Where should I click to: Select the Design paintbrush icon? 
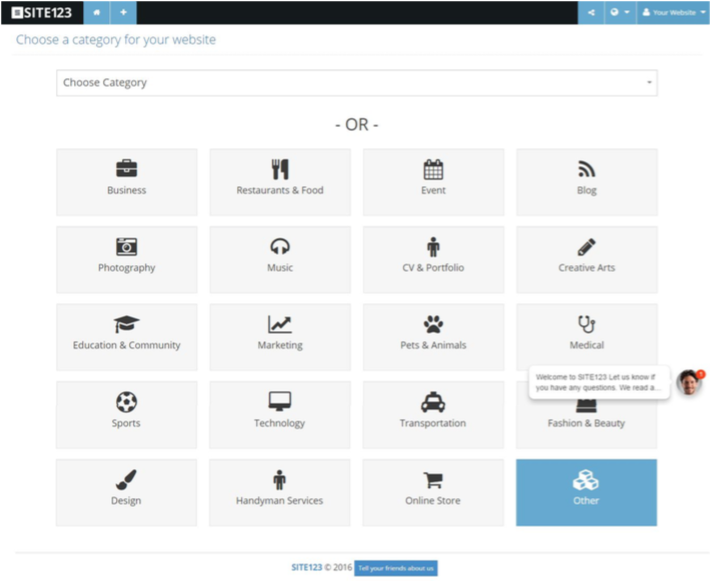126,480
